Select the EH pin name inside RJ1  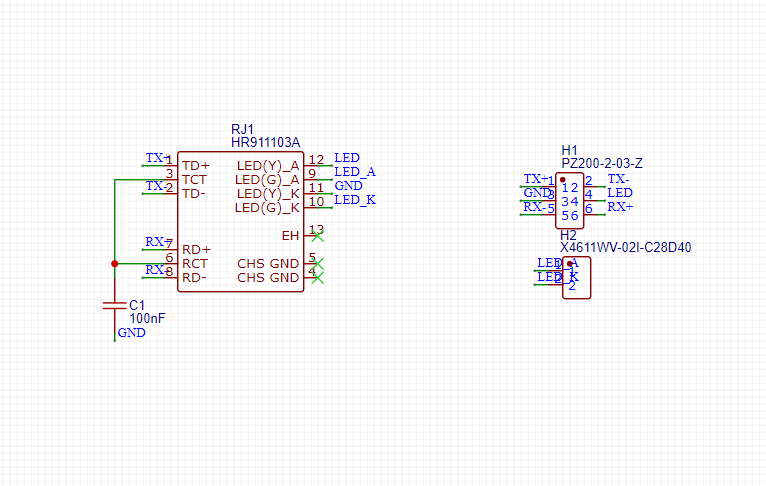pos(290,236)
